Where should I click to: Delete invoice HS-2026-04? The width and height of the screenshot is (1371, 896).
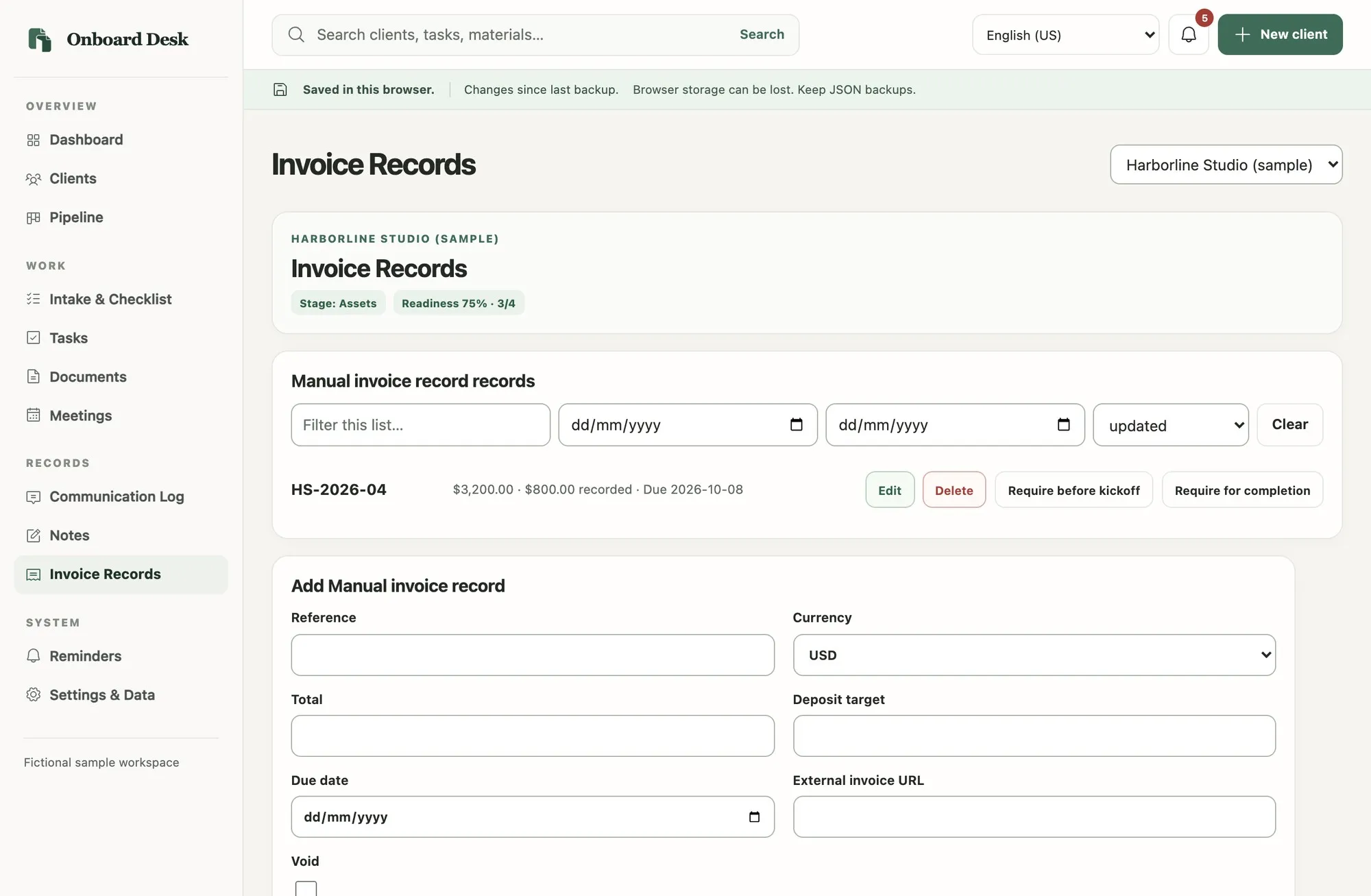pos(954,490)
